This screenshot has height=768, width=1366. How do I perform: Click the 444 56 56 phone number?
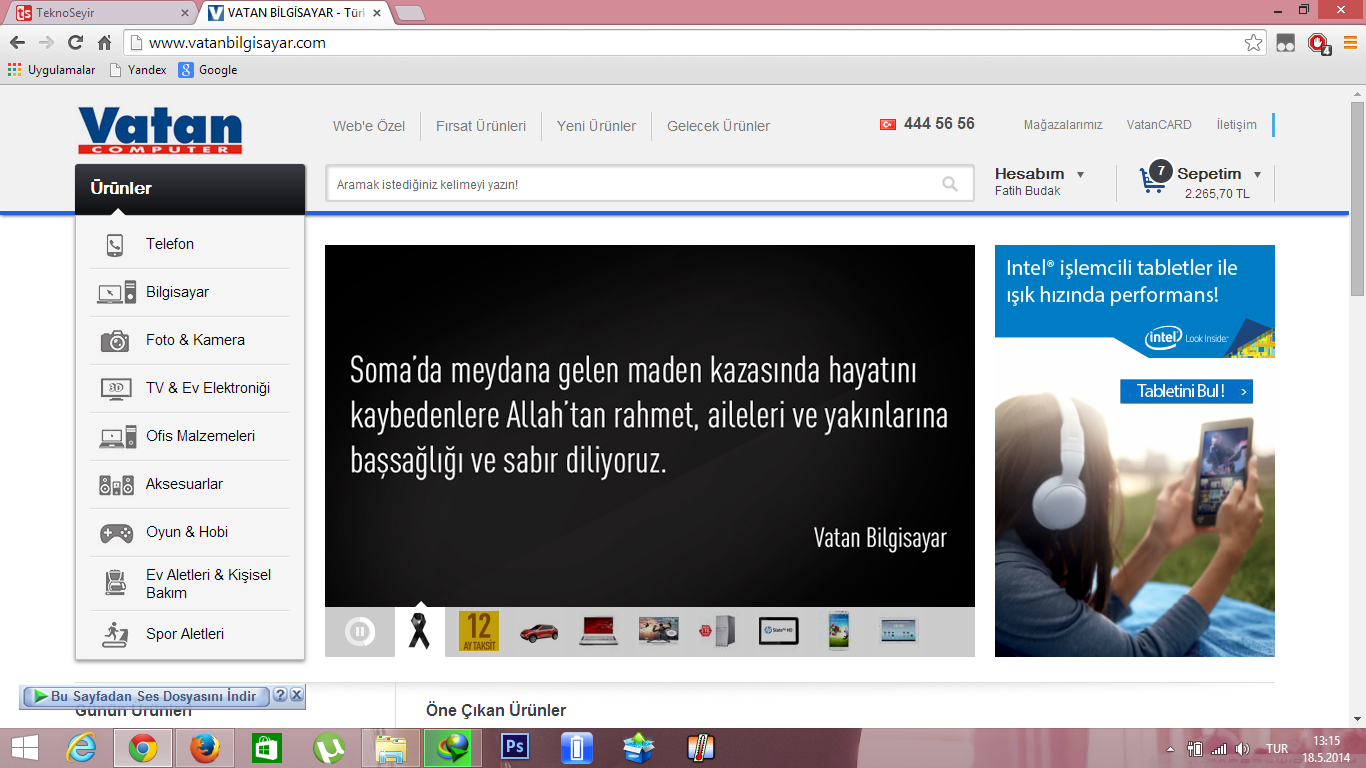939,124
